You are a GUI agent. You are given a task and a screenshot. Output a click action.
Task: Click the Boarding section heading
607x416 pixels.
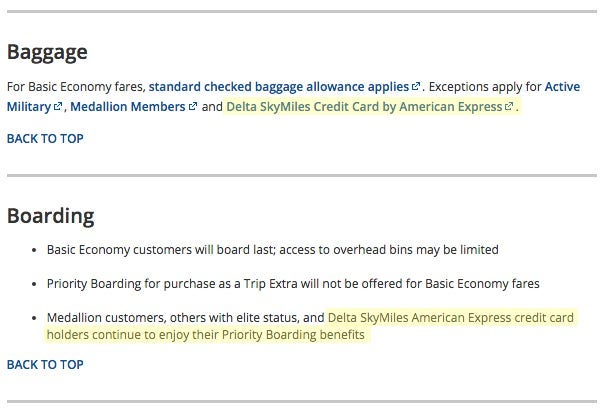point(51,215)
